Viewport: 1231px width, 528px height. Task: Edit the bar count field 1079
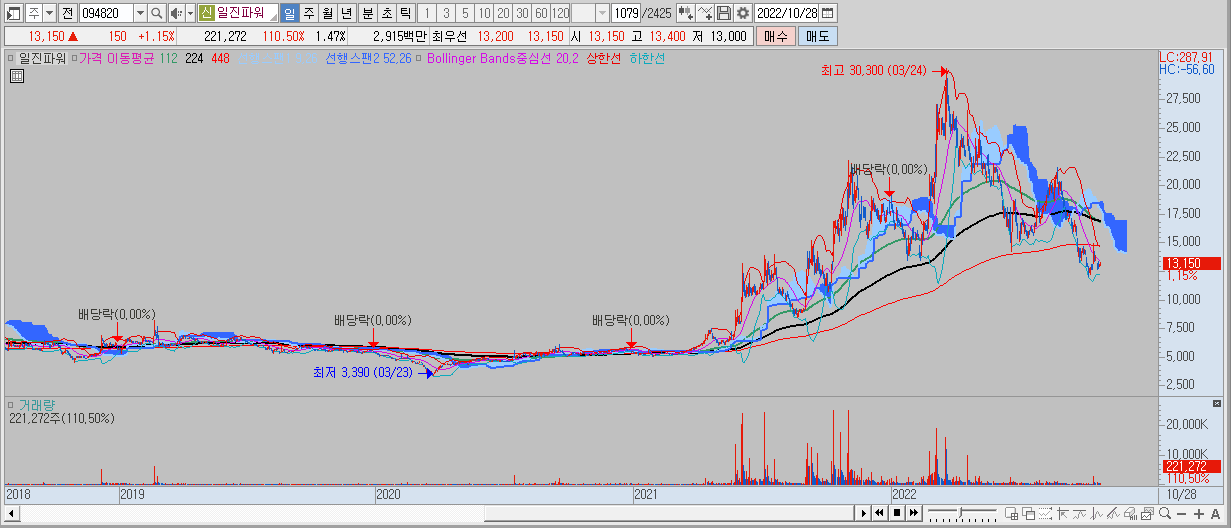[626, 13]
